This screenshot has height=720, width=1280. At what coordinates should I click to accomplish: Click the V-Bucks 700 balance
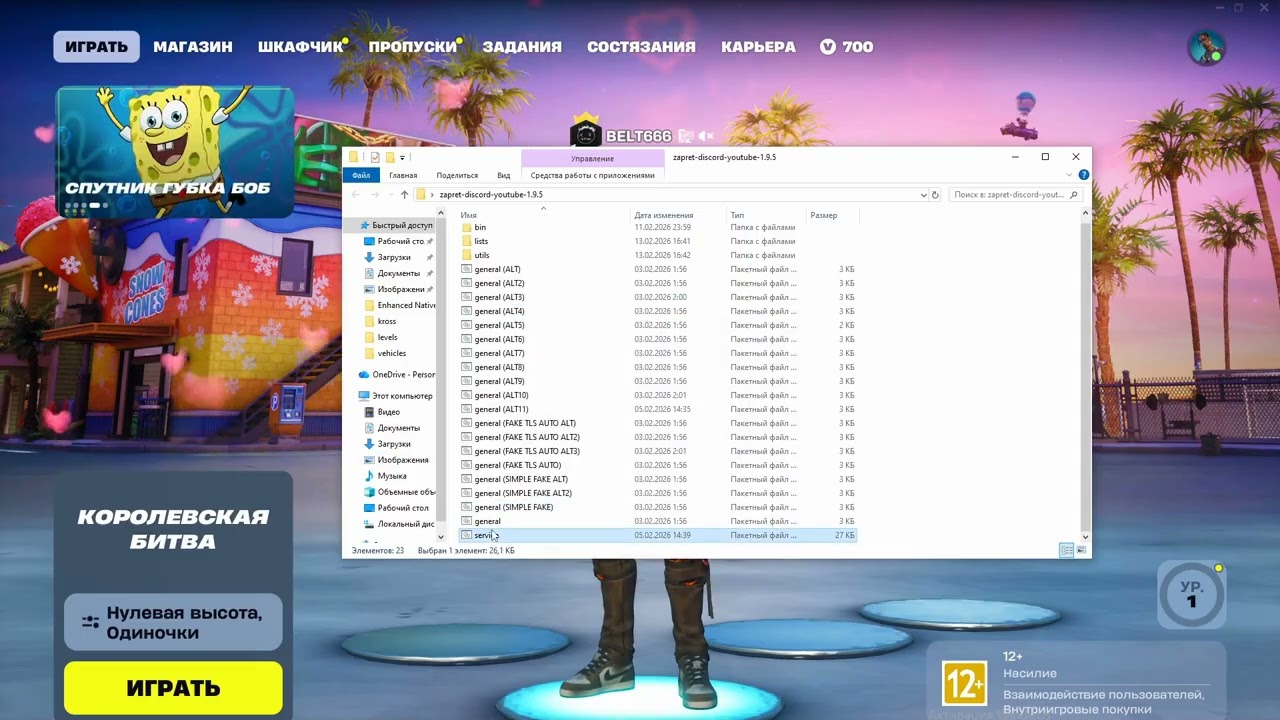click(846, 47)
